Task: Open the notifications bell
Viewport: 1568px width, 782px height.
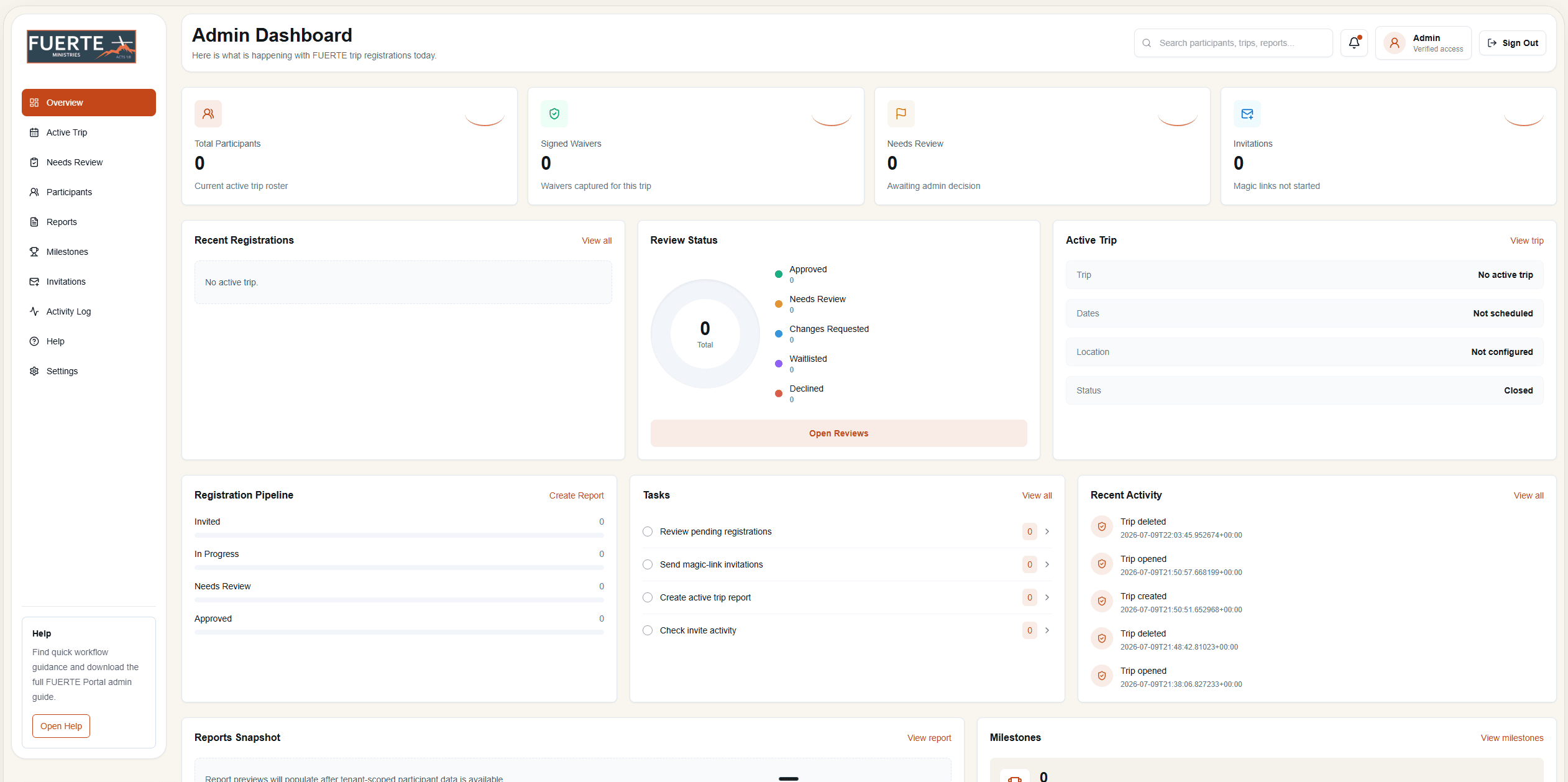Action: pyautogui.click(x=1354, y=43)
